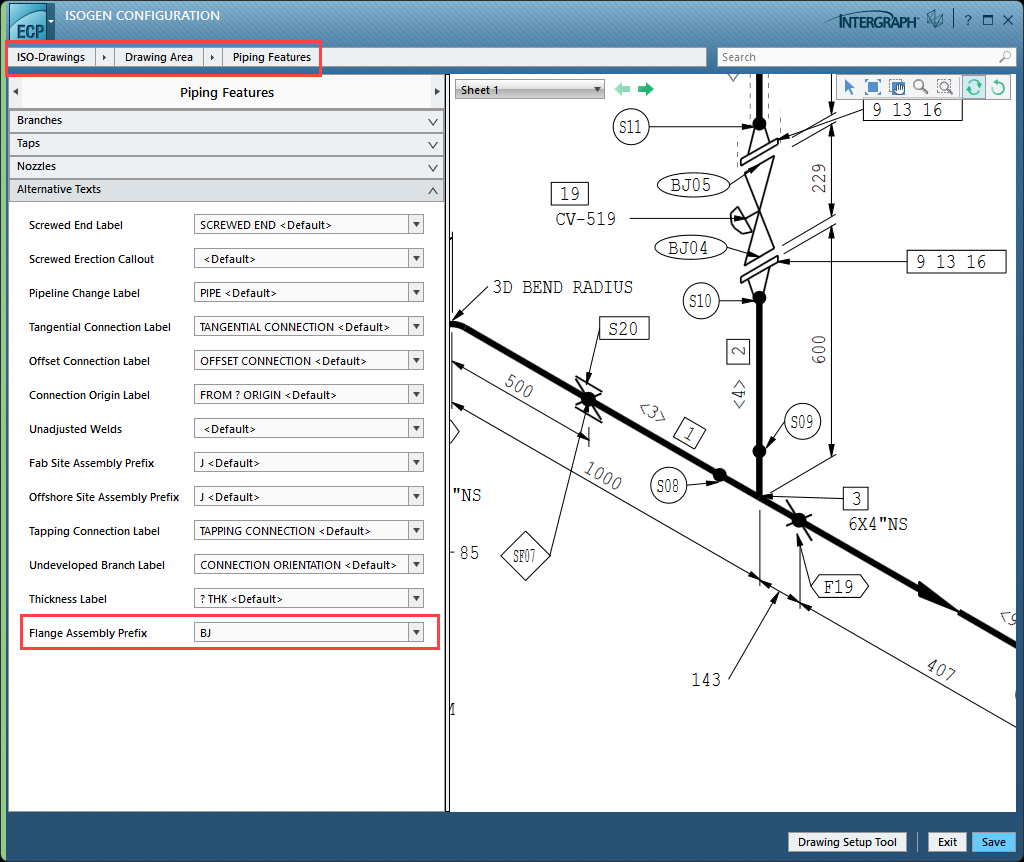Go to next sheet with green arrow

[646, 89]
